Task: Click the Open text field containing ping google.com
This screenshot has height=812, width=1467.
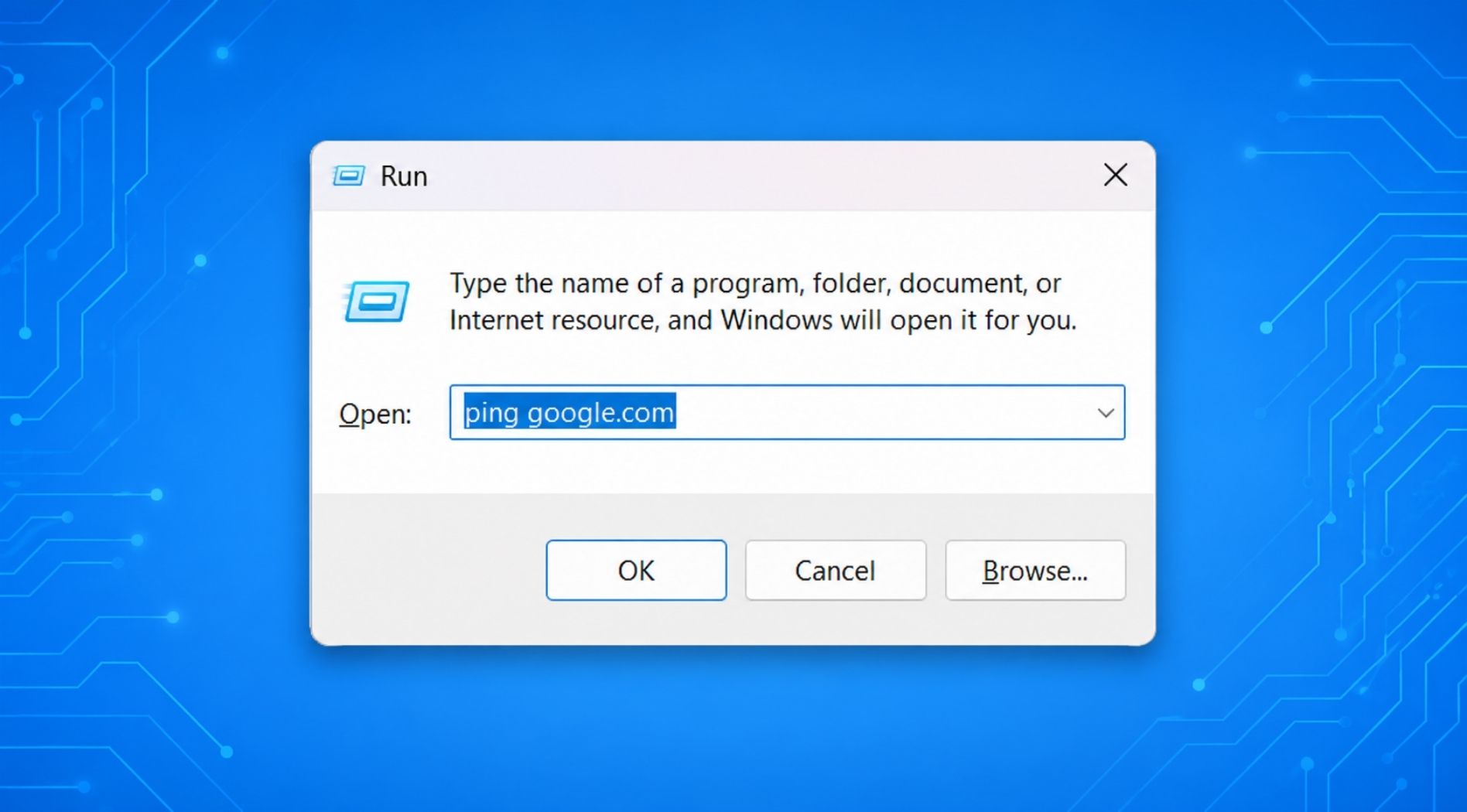Action: tap(787, 412)
